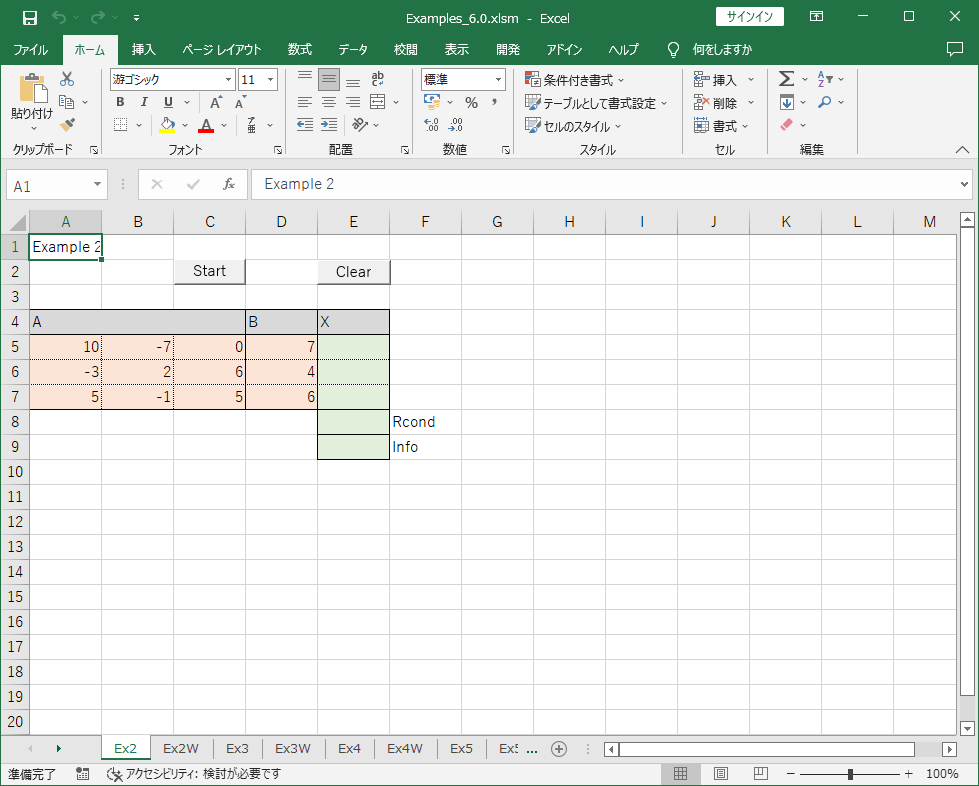
Task: Switch to the Ex3 sheet tab
Action: pos(237,748)
